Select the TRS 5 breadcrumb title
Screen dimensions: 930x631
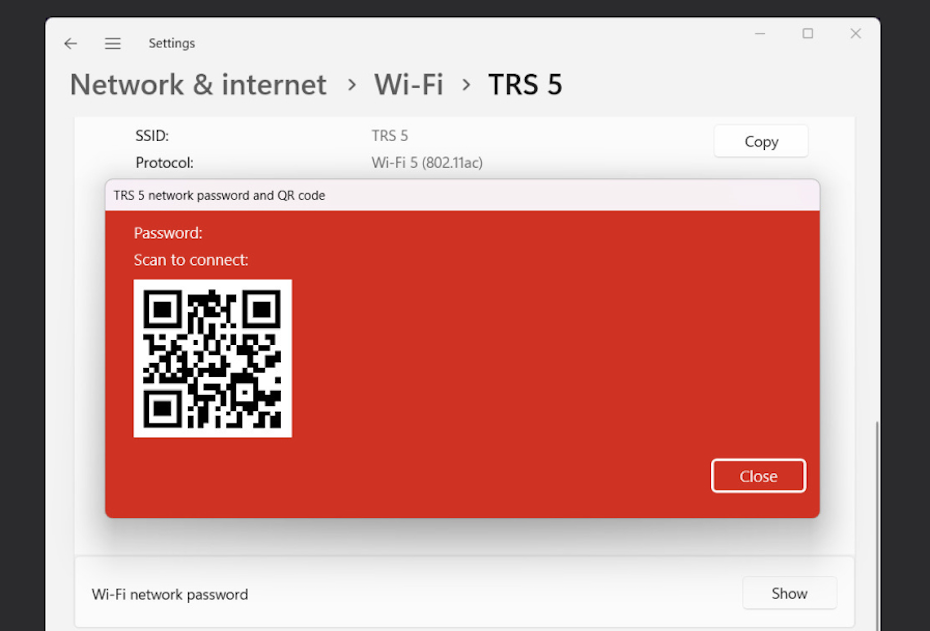point(525,84)
